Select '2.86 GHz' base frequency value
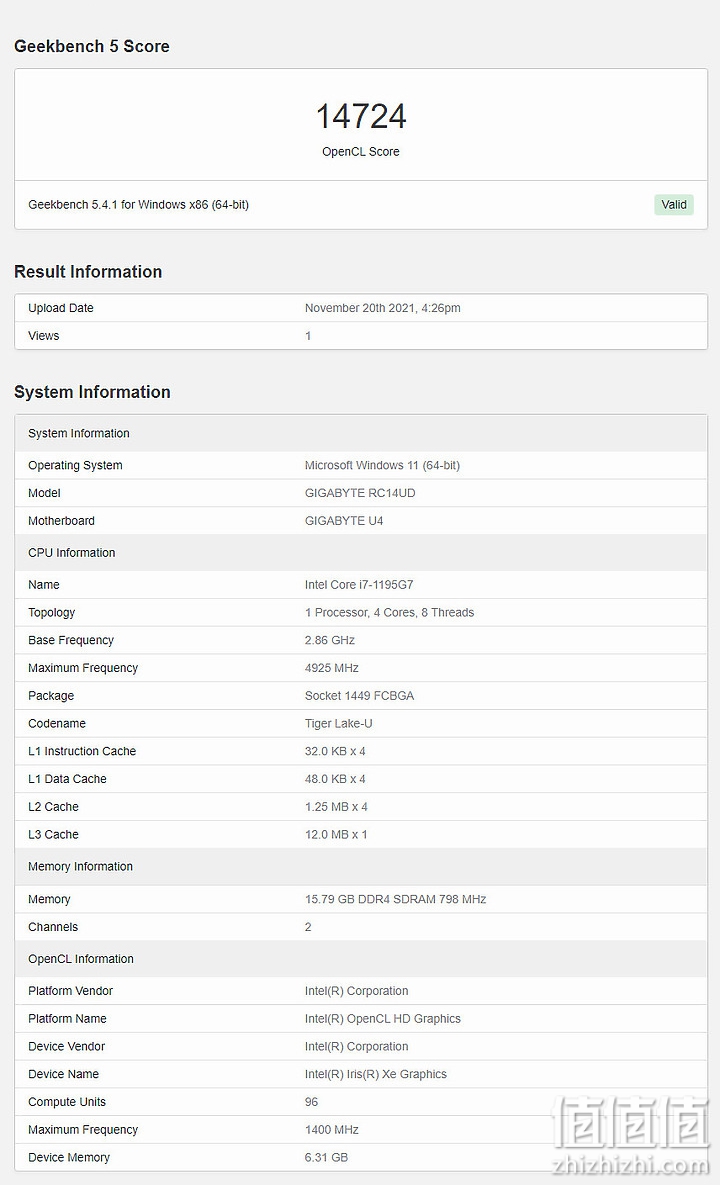This screenshot has height=1185, width=720. point(329,641)
